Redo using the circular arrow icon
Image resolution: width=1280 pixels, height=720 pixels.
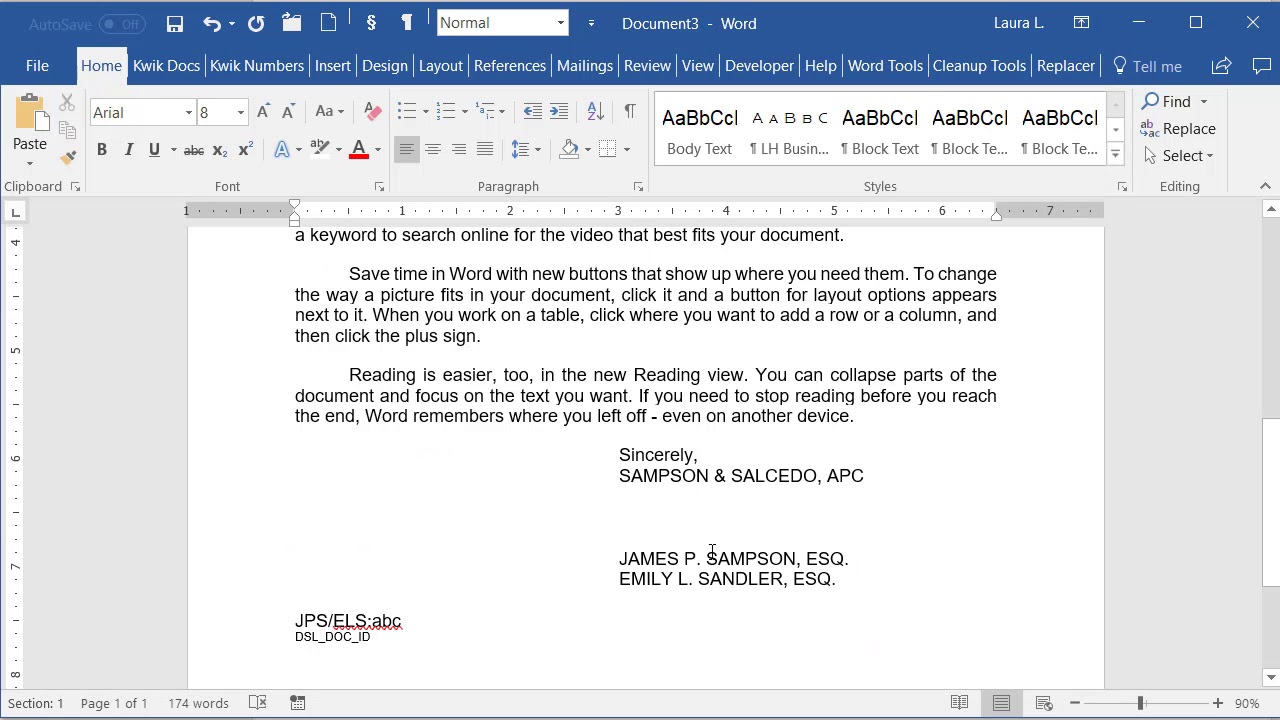[x=256, y=23]
